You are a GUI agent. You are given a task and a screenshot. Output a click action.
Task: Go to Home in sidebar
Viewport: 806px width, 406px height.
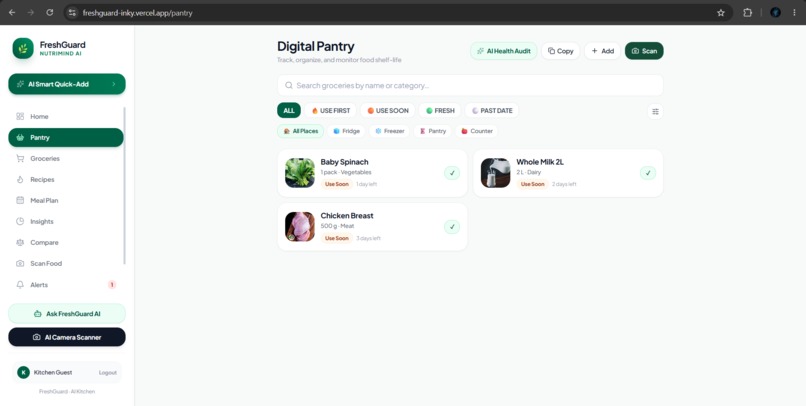66,117
